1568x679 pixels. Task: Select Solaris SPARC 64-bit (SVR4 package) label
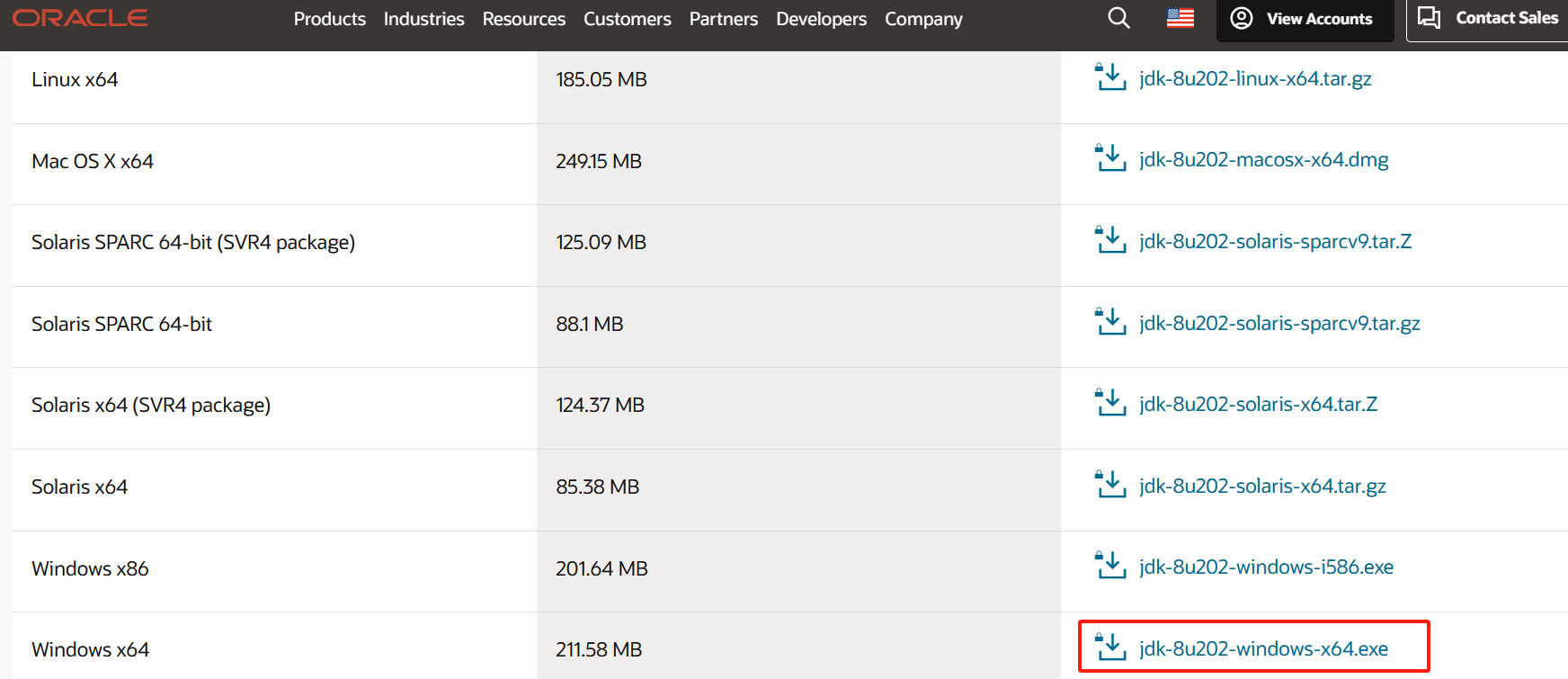click(193, 242)
